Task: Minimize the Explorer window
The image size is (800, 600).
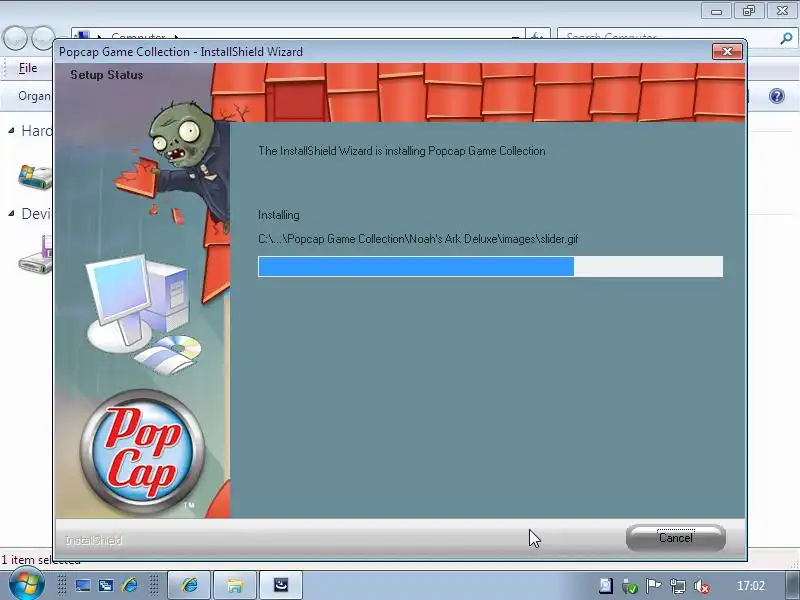Action: click(716, 11)
